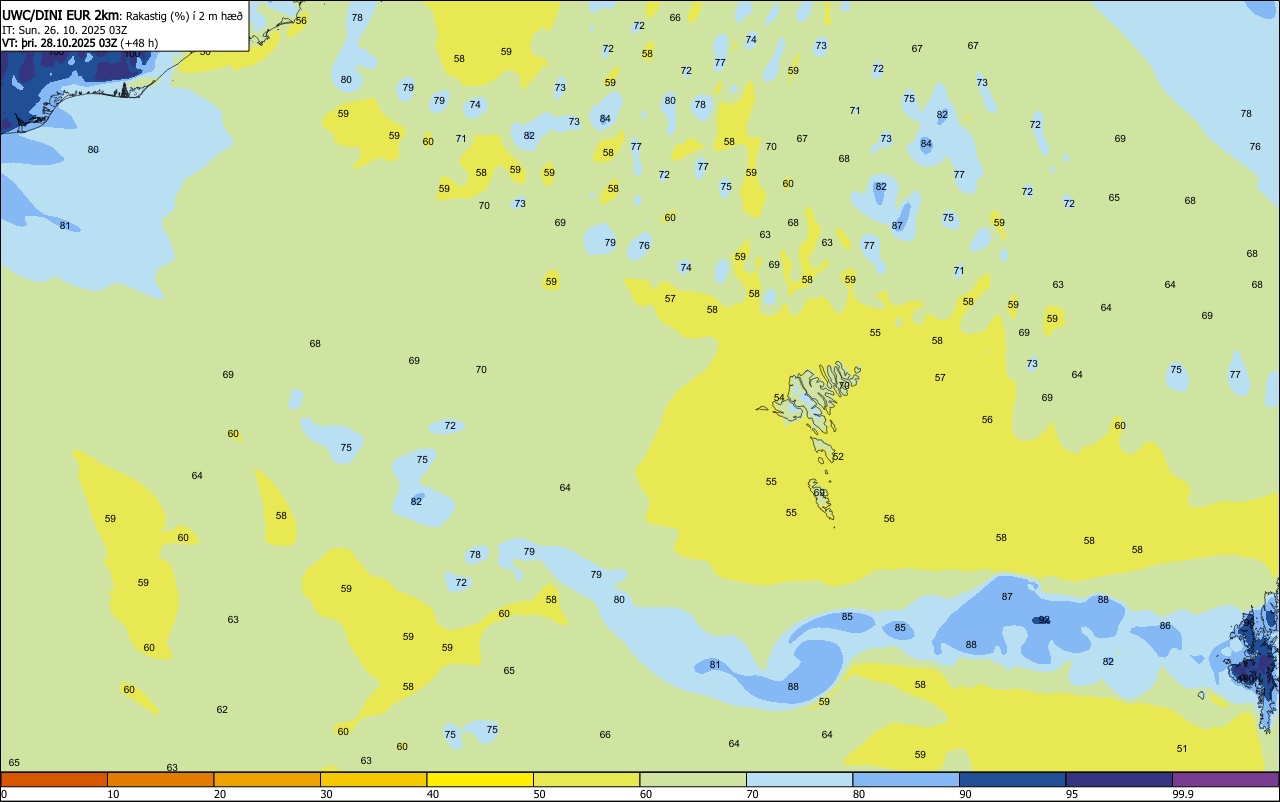Click the dark blue 90–95 legend swatch
The height and width of the screenshot is (802, 1280).
(x=1012, y=779)
